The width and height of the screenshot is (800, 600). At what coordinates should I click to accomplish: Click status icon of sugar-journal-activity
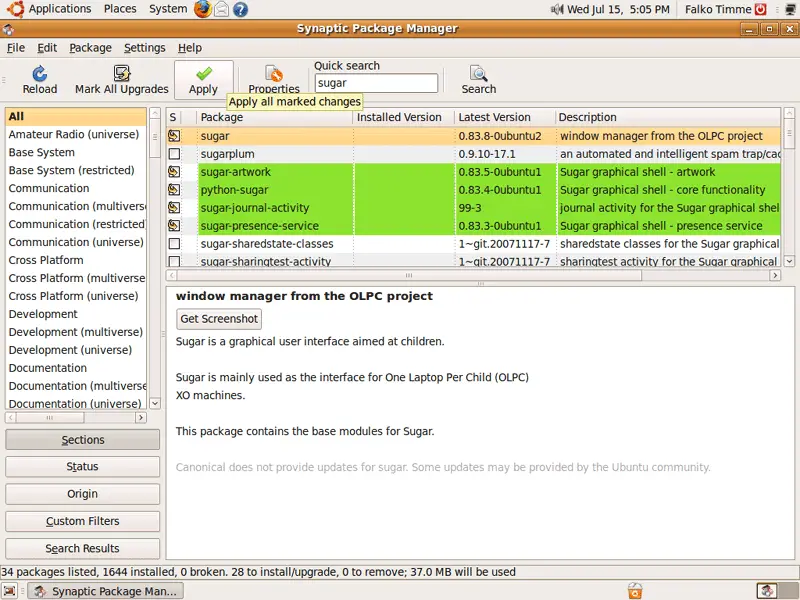point(174,208)
